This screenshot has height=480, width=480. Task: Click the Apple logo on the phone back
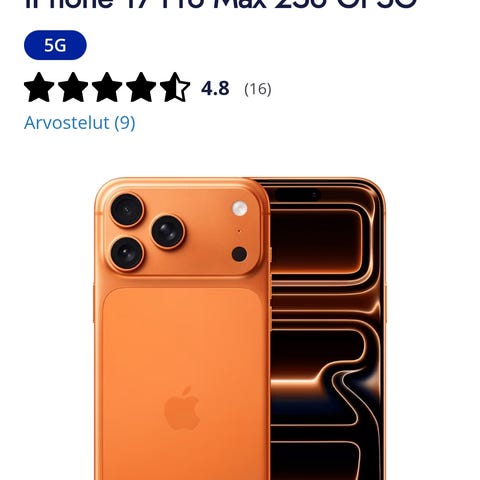(x=182, y=408)
